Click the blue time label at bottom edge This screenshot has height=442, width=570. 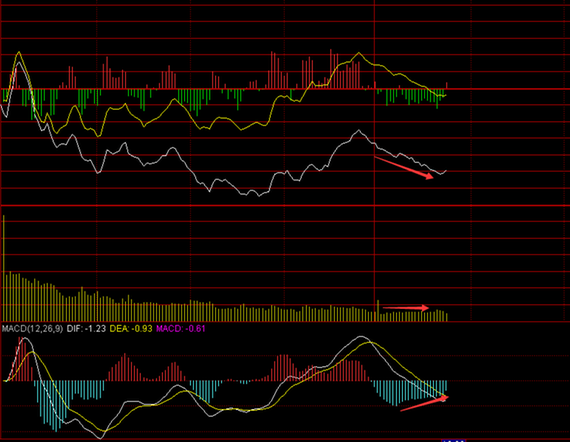453,440
